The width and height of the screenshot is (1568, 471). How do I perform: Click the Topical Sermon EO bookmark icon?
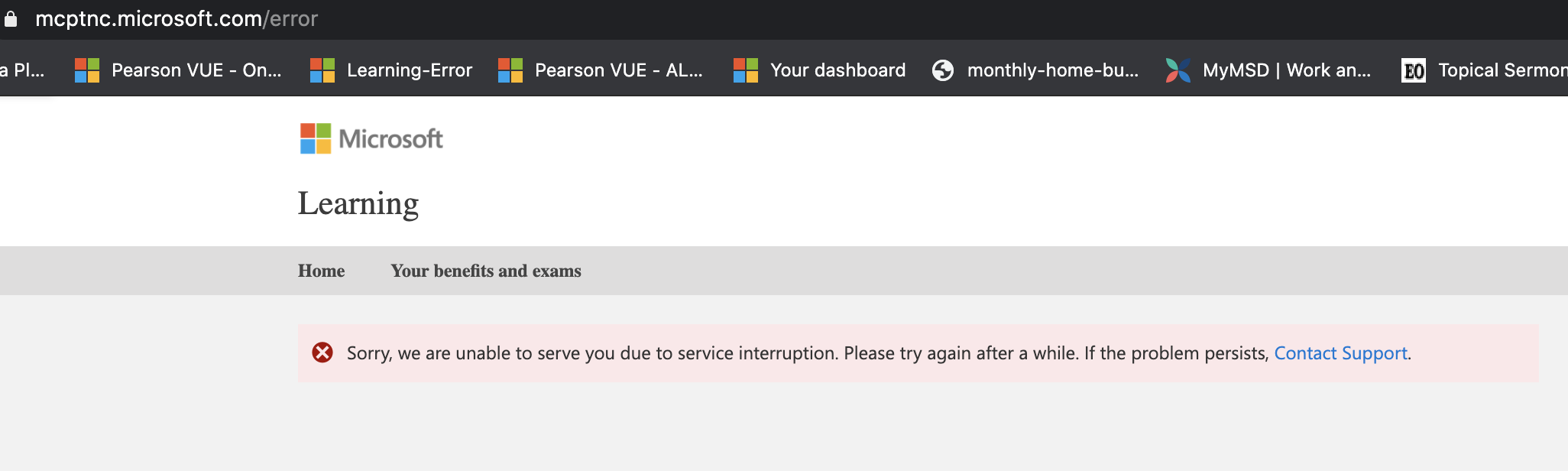pyautogui.click(x=1414, y=70)
